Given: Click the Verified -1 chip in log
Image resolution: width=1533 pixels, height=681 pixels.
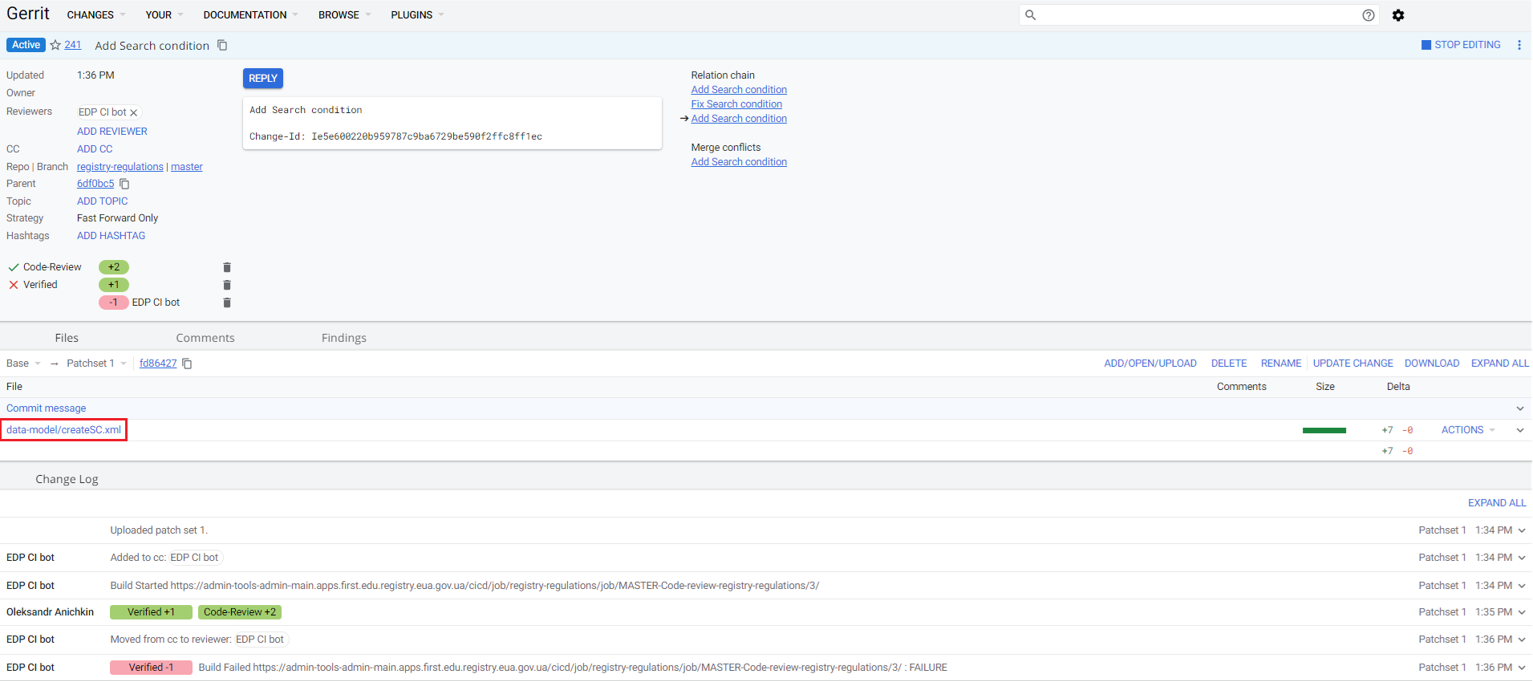Looking at the screenshot, I should (151, 667).
